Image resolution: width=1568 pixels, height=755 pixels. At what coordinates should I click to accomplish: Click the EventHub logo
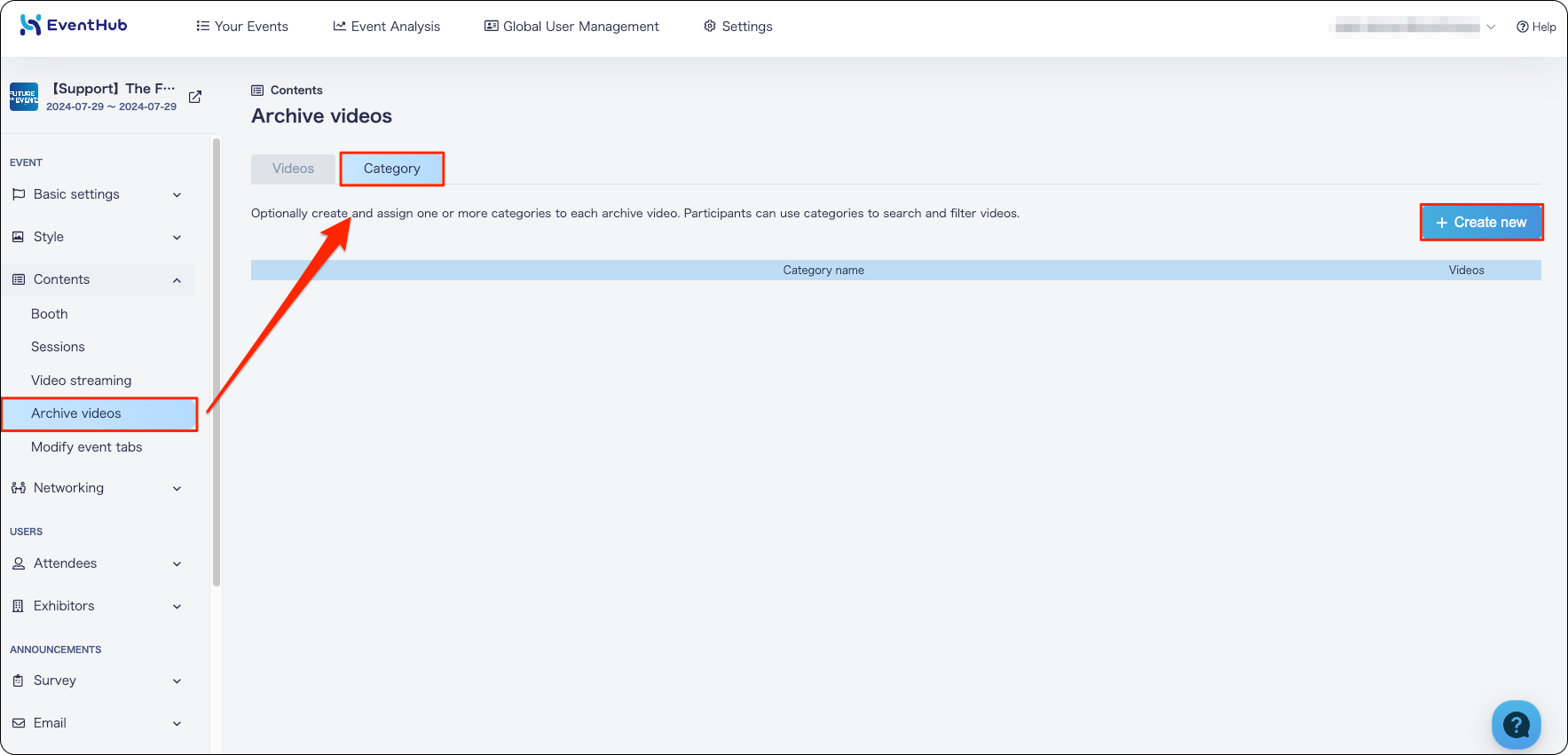click(x=74, y=25)
